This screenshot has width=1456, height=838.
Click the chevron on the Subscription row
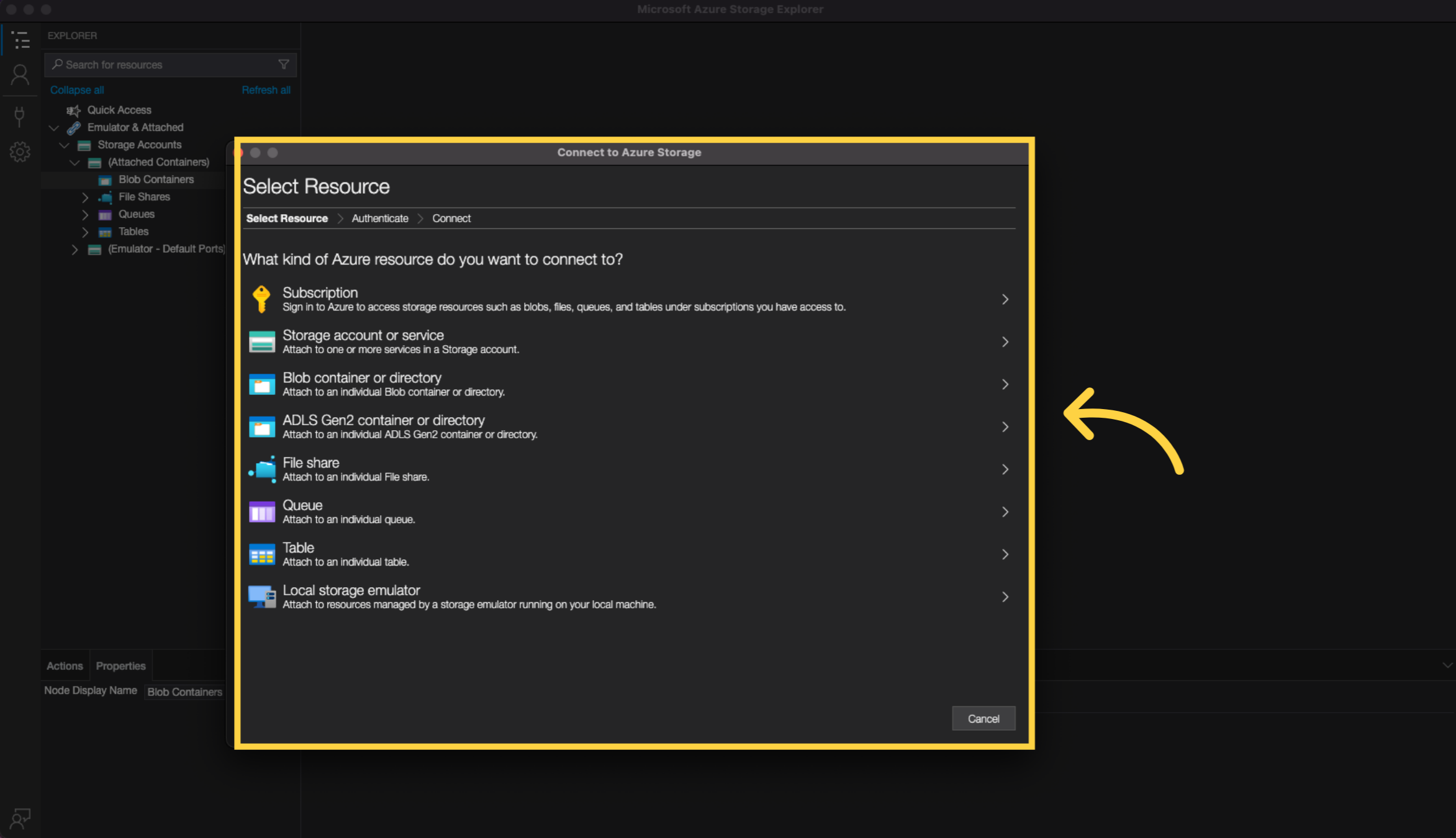tap(1005, 299)
